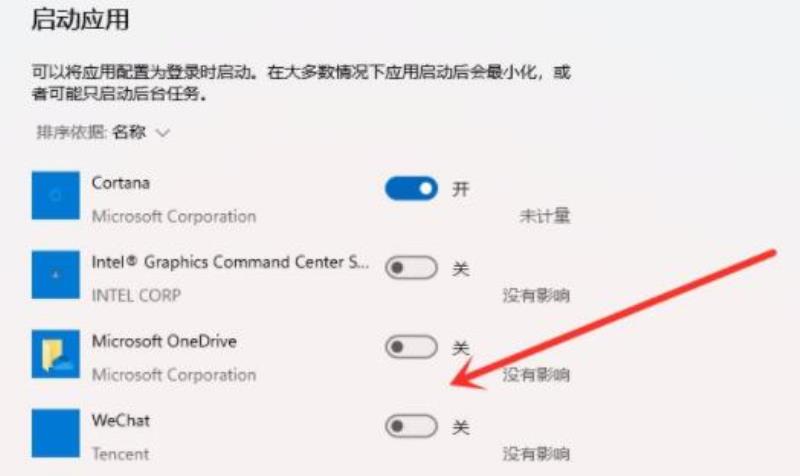
Task: Turn on the WeChat startup toggle
Action: [x=411, y=427]
